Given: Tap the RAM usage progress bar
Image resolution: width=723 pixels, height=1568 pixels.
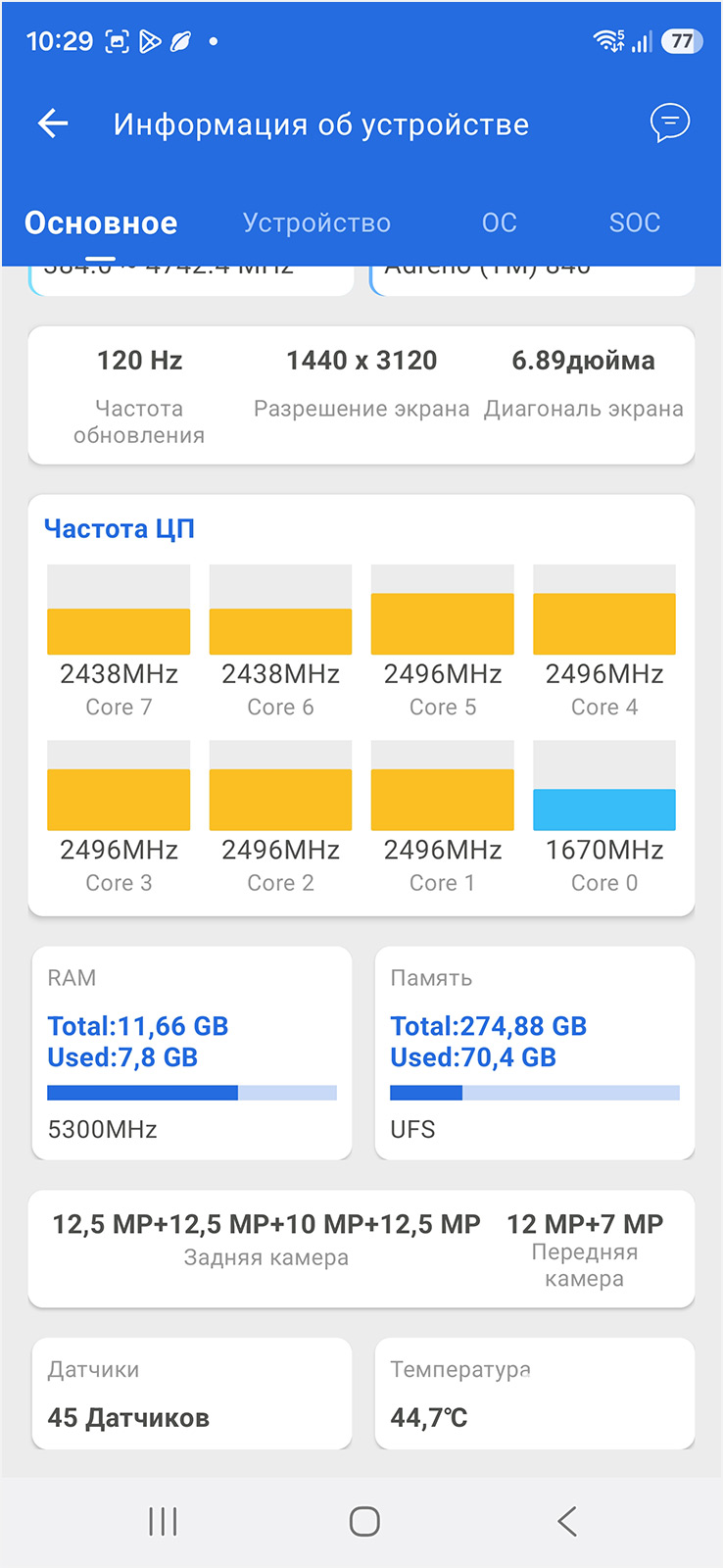Looking at the screenshot, I should (x=192, y=1093).
